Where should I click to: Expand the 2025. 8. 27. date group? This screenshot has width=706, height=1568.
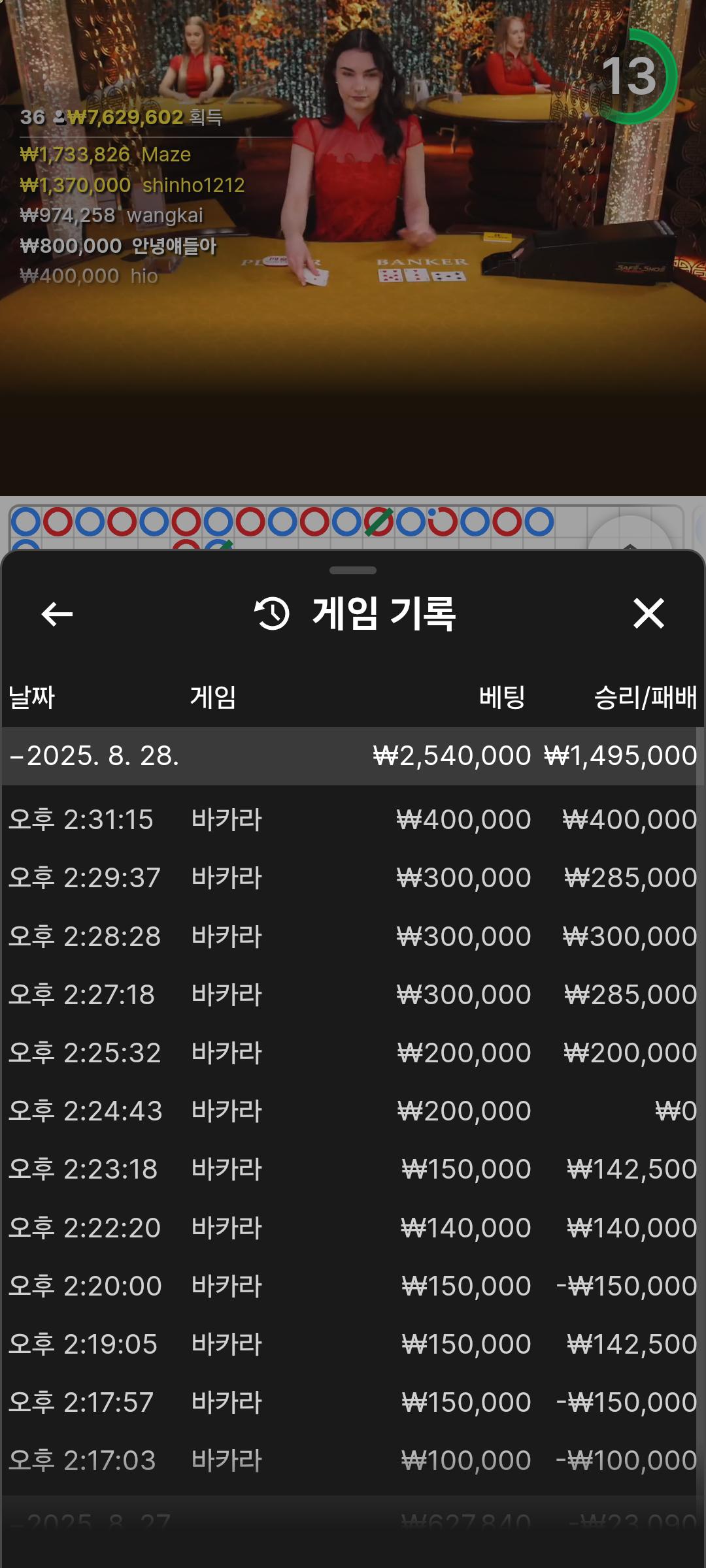pos(92,1522)
